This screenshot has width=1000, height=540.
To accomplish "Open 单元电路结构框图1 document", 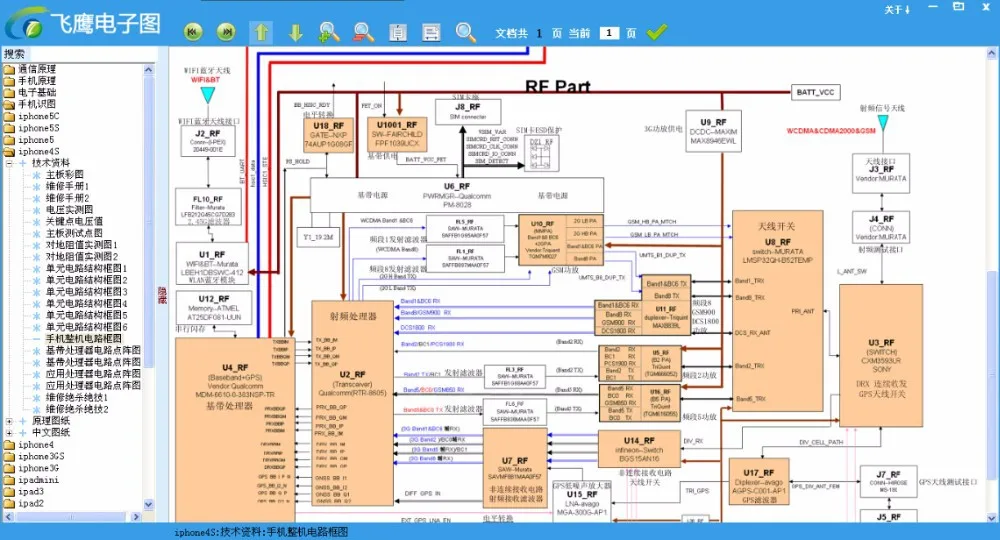I will pos(86,268).
